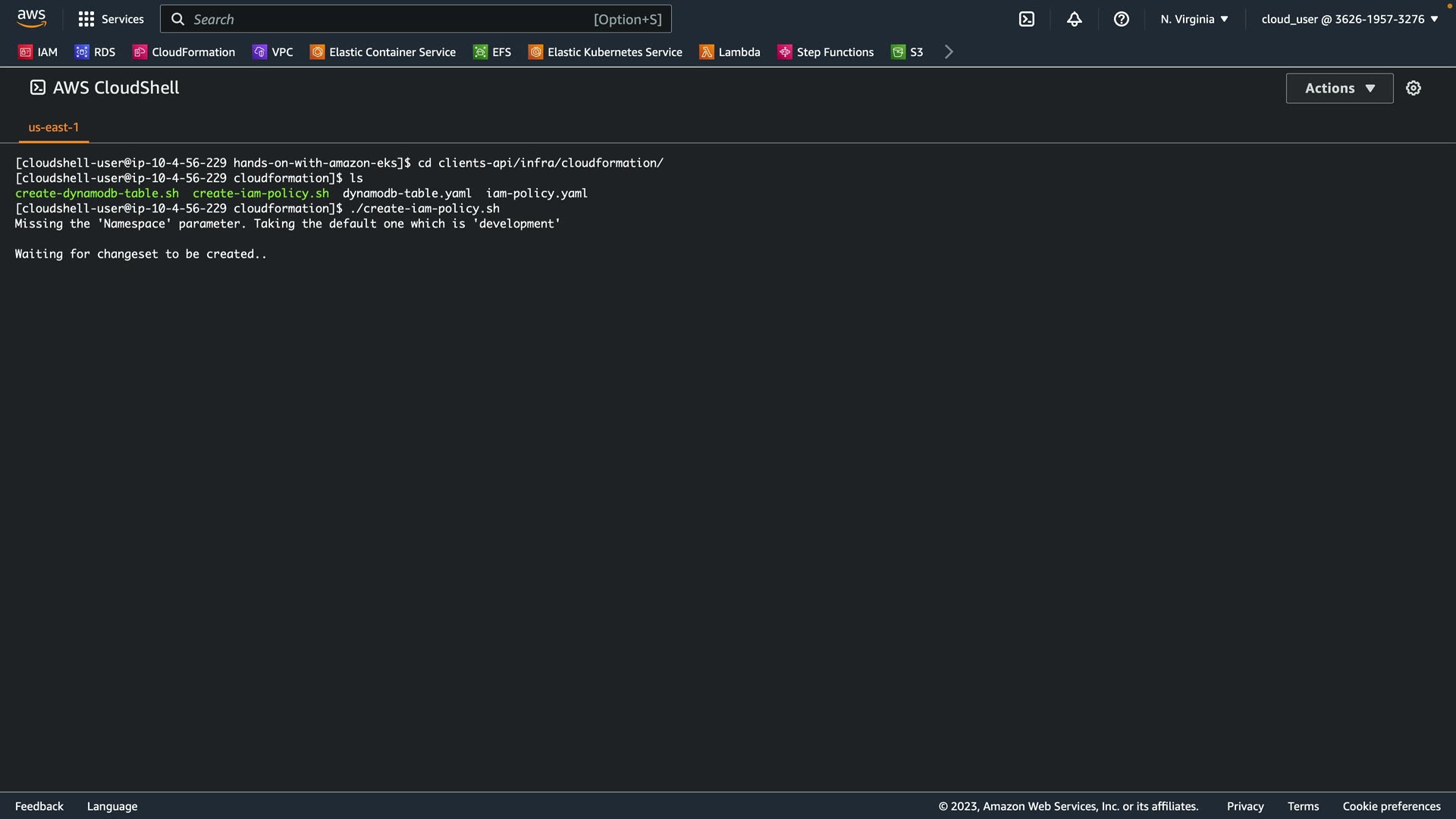Open the help question mark menu
Screen dimensions: 1456x819
(1121, 19)
